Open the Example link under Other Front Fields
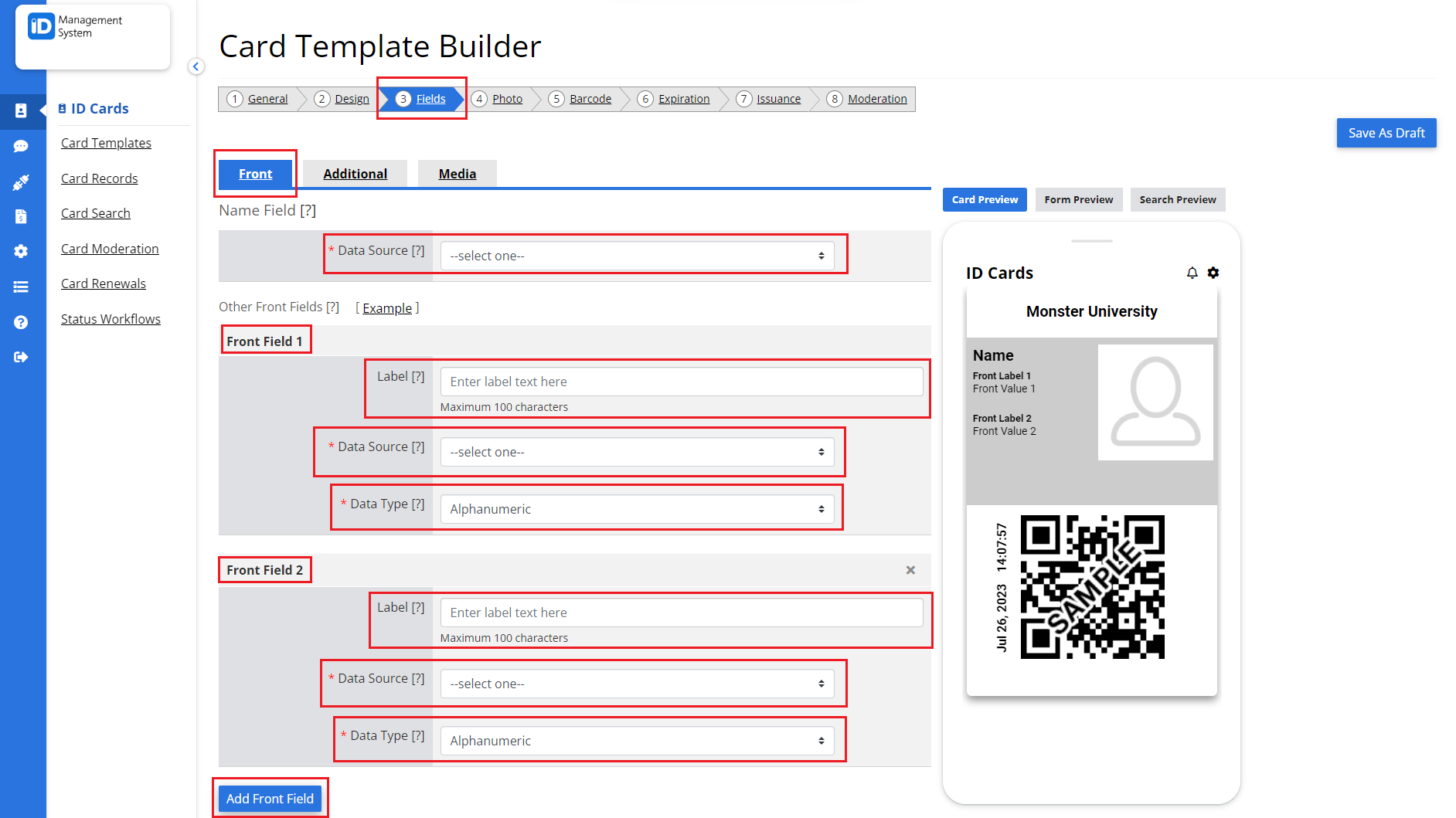The image size is (1456, 818). (387, 307)
